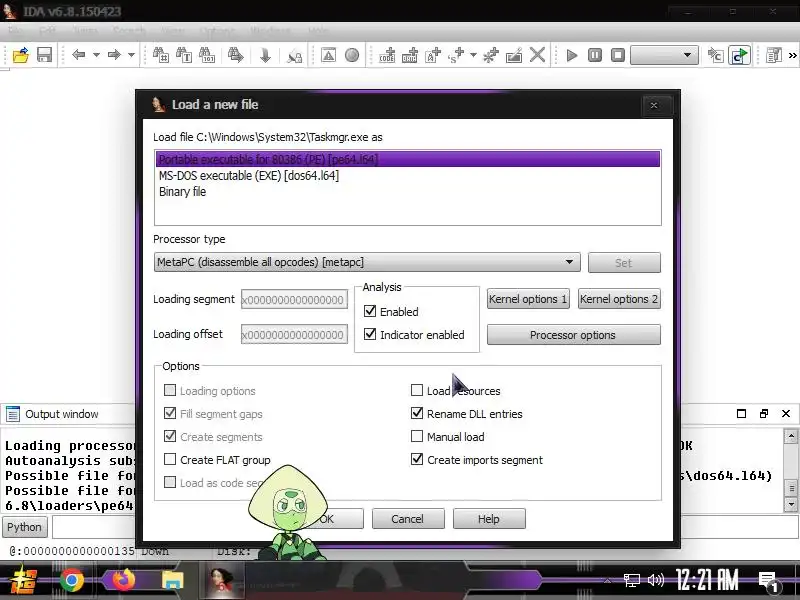Open the debugger selection dropdown in toolbar
The height and width of the screenshot is (600, 800).
pyautogui.click(x=664, y=55)
